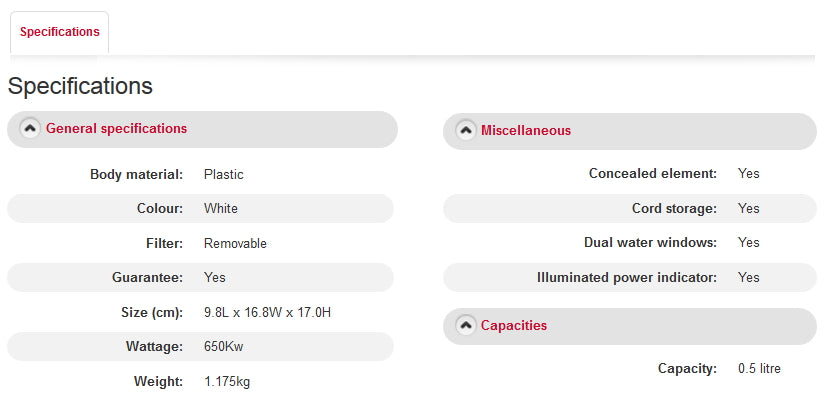This screenshot has width=834, height=401.
Task: Click the large Specifications page heading
Action: [80, 86]
